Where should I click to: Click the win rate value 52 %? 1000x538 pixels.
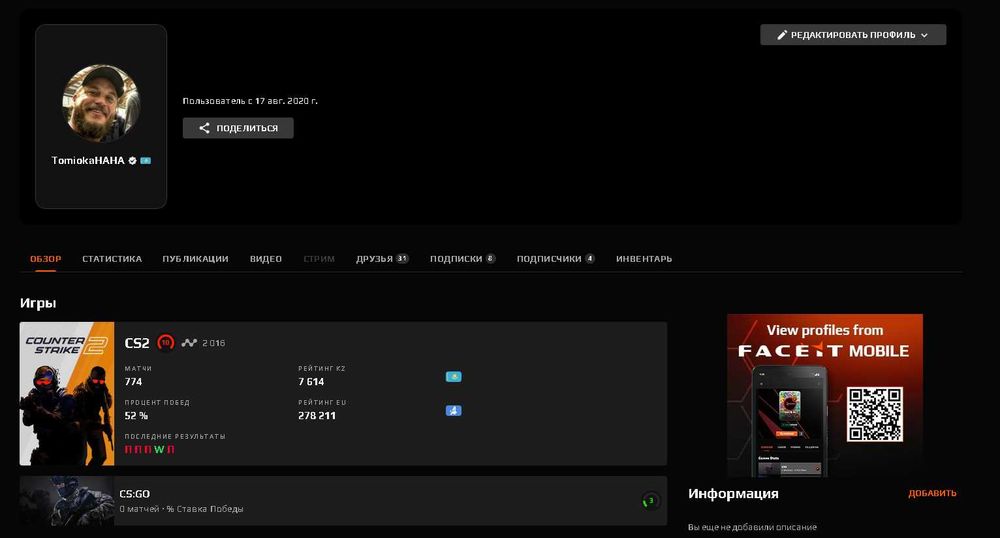(x=136, y=416)
